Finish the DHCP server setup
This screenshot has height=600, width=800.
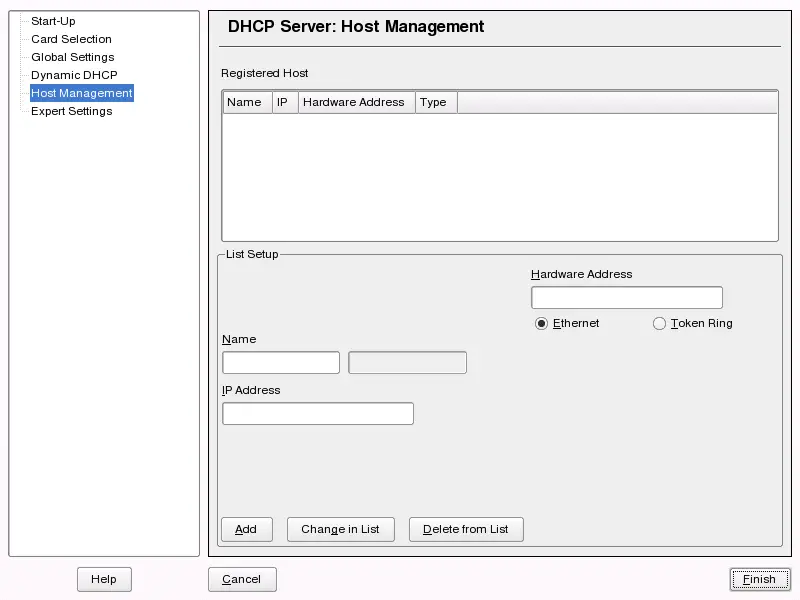click(760, 579)
